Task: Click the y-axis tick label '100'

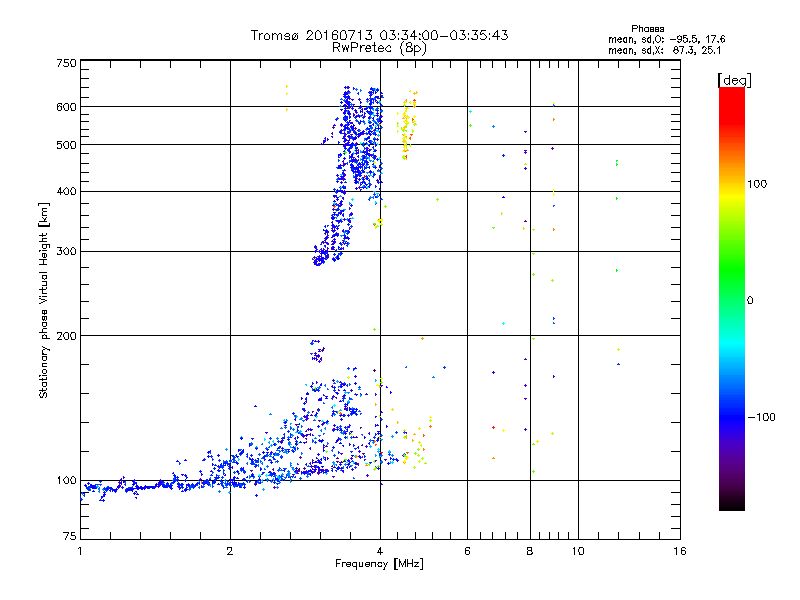Action: pos(66,481)
